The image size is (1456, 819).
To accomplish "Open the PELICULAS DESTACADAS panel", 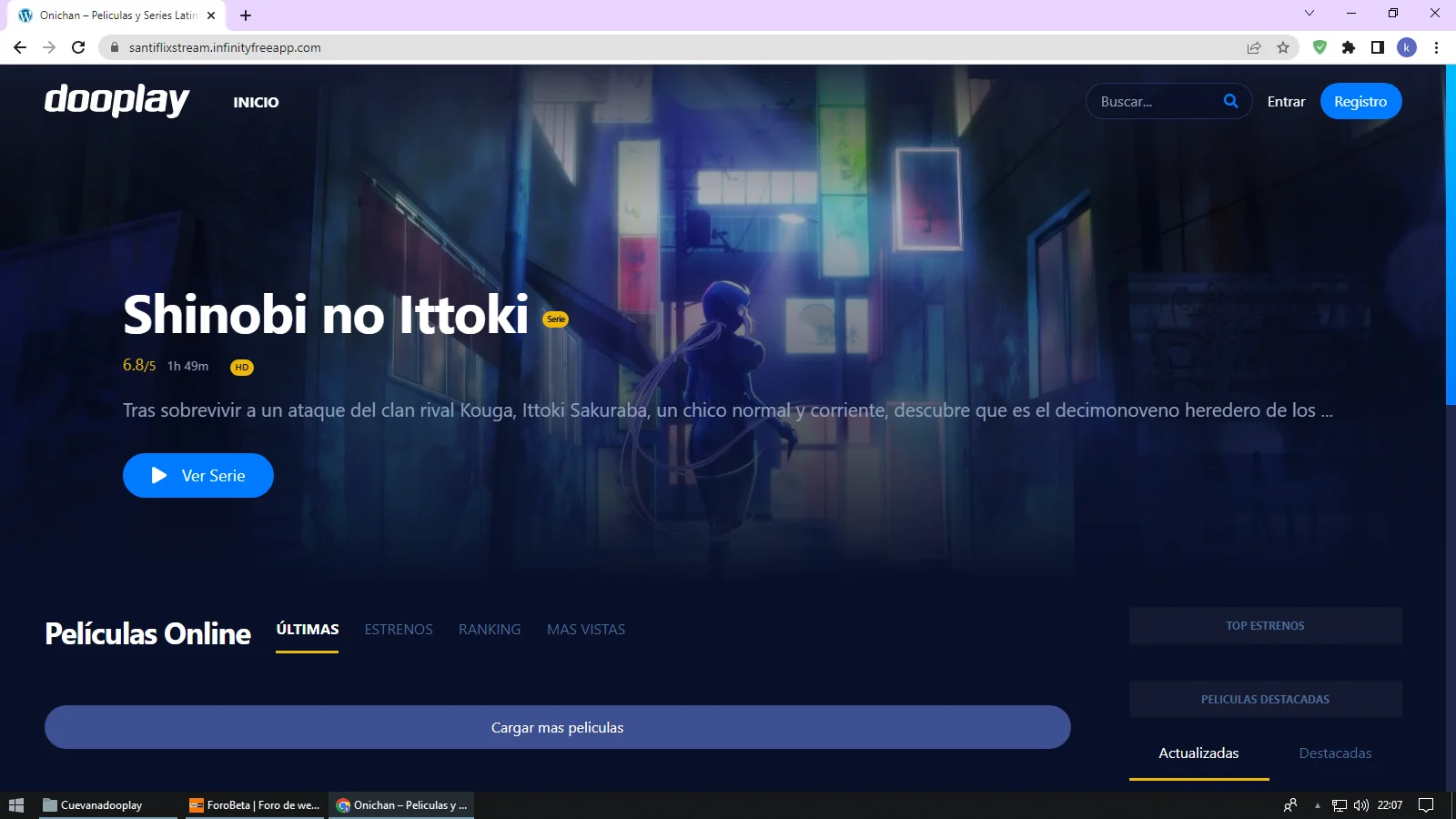I will pyautogui.click(x=1265, y=699).
